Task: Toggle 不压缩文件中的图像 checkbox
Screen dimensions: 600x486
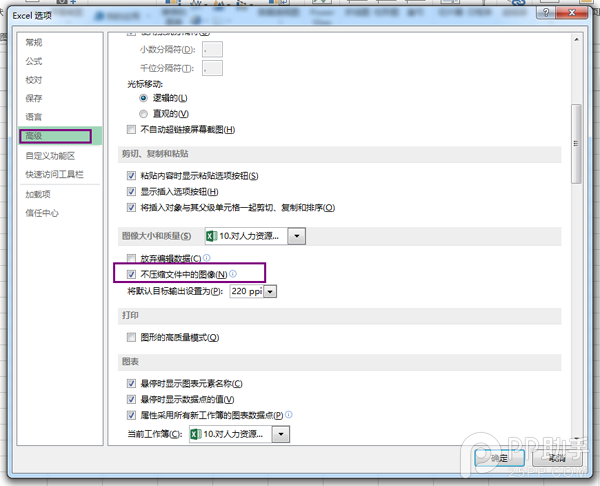Action: tap(131, 274)
